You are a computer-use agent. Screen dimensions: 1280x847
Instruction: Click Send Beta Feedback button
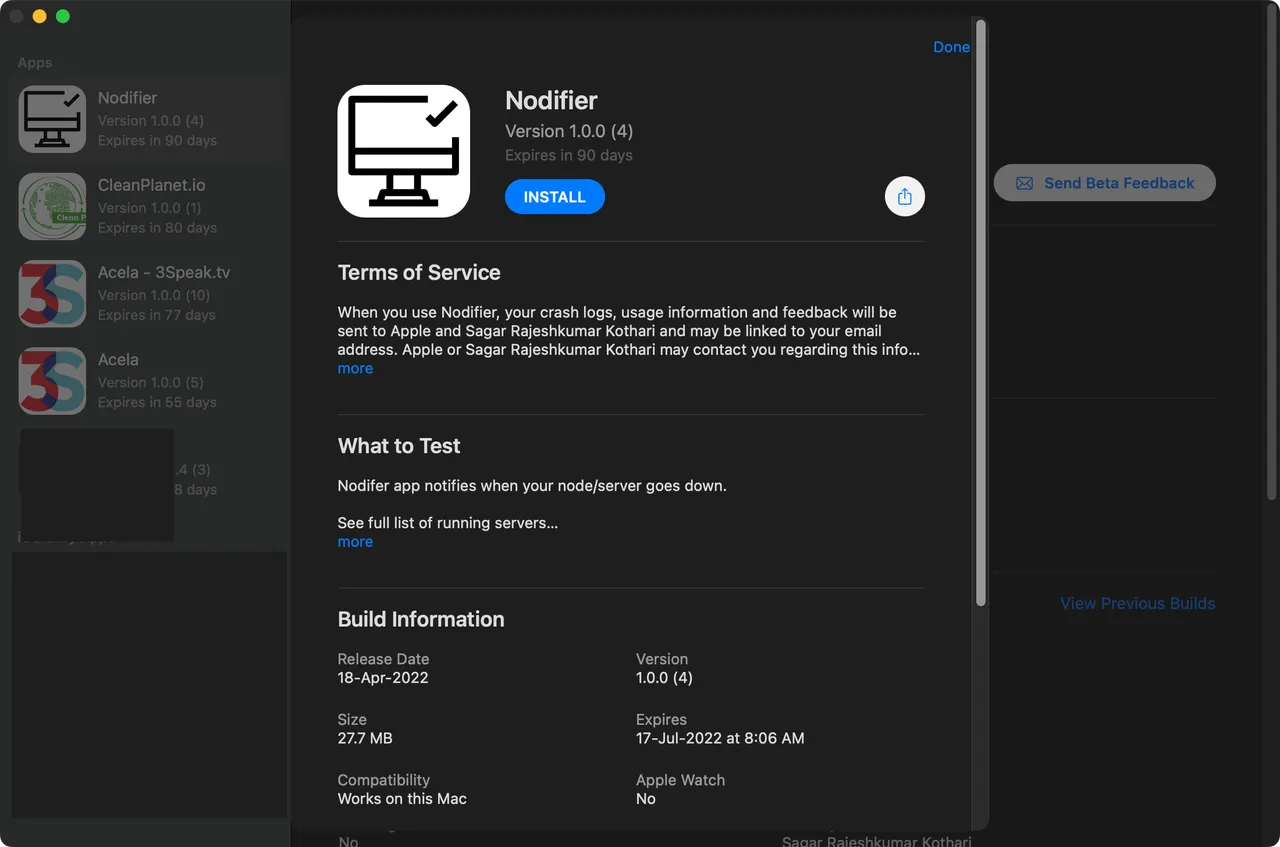tap(1104, 183)
